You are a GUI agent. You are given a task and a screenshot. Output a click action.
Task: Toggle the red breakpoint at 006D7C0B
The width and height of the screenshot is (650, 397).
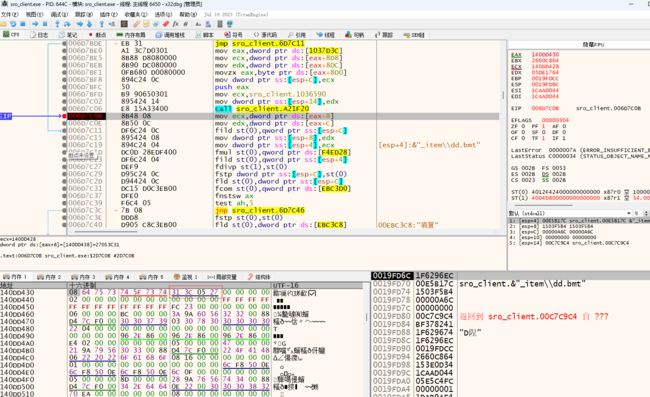(64, 116)
